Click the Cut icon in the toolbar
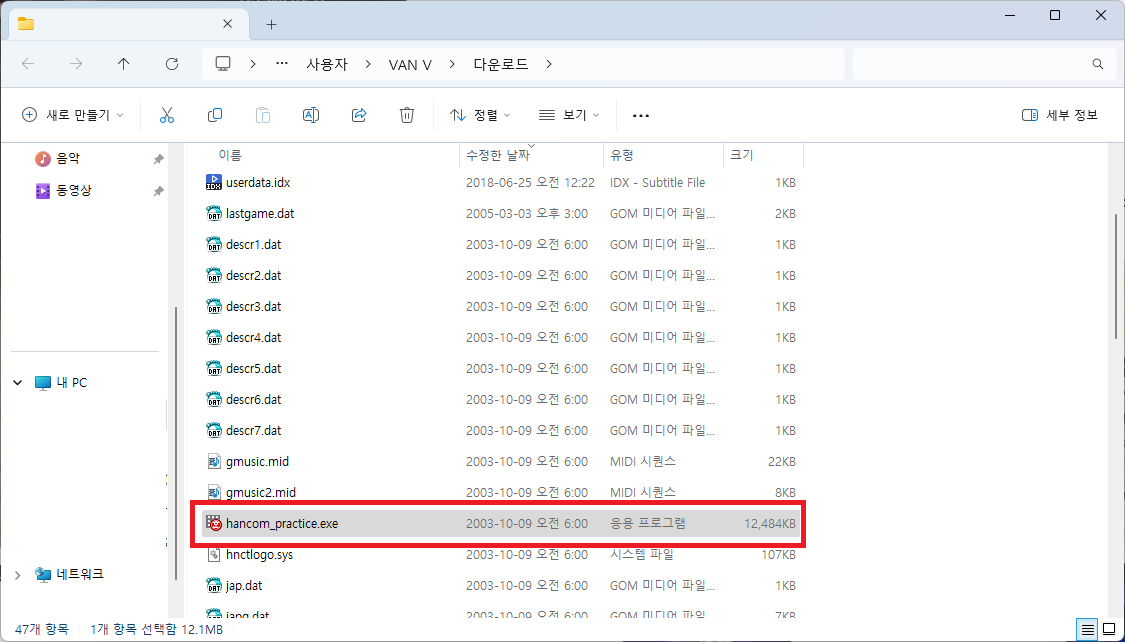Image resolution: width=1125 pixels, height=642 pixels. pyautogui.click(x=167, y=114)
